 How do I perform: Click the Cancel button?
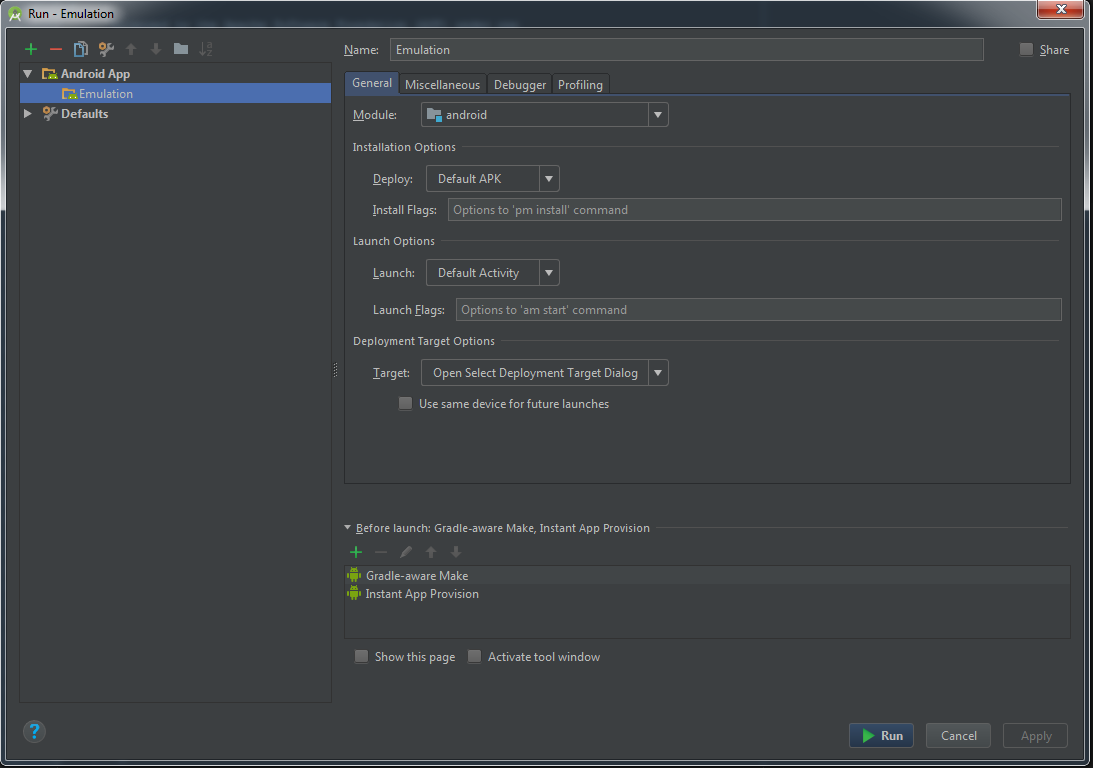coord(958,736)
